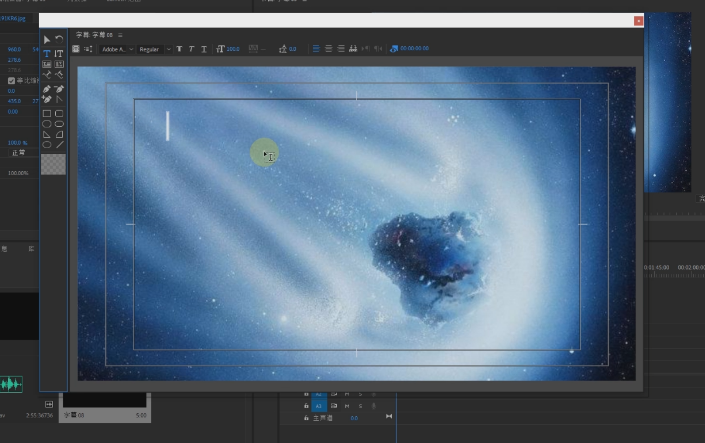Viewport: 705px width, 443px height.
Task: Click the style preview swatch under tools
Action: 54,164
